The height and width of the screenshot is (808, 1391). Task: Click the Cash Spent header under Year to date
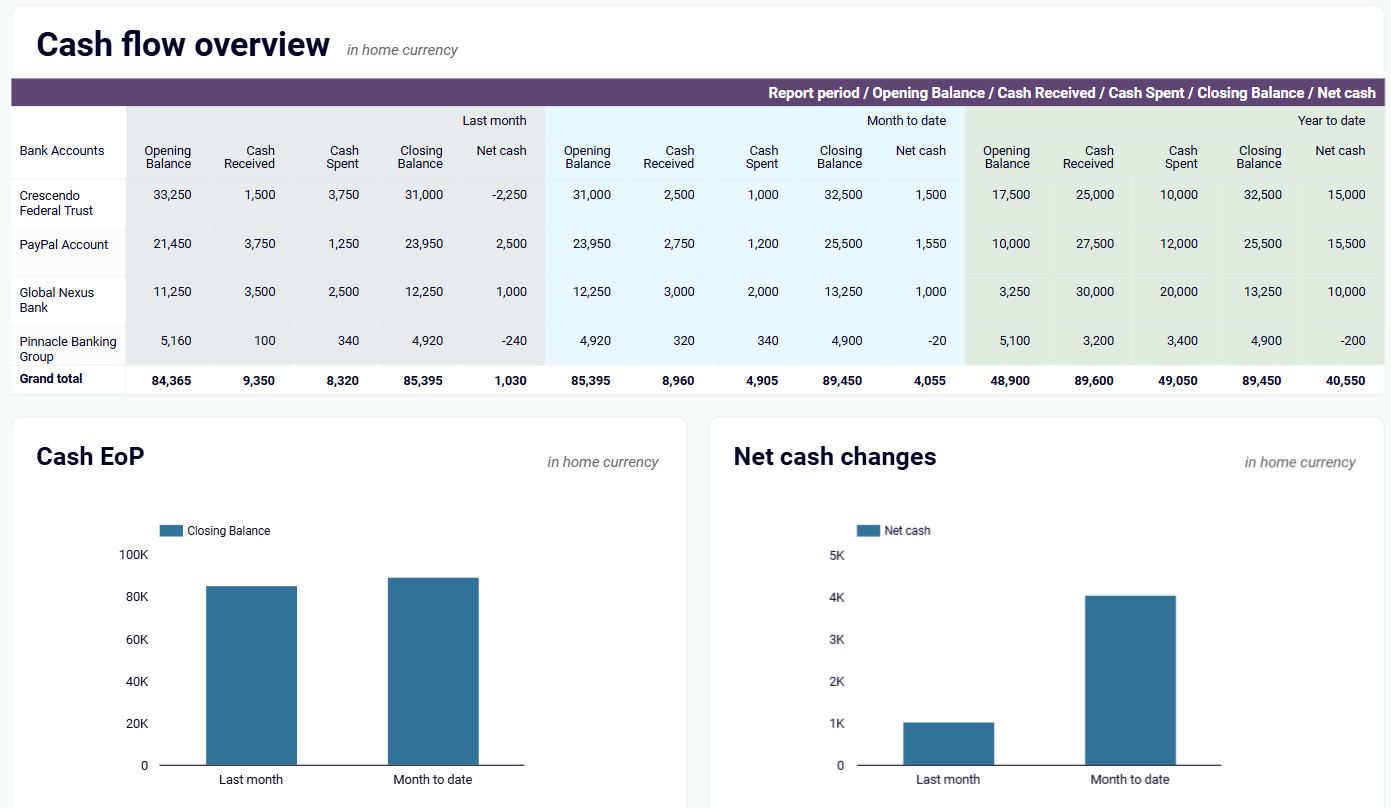pyautogui.click(x=1181, y=157)
